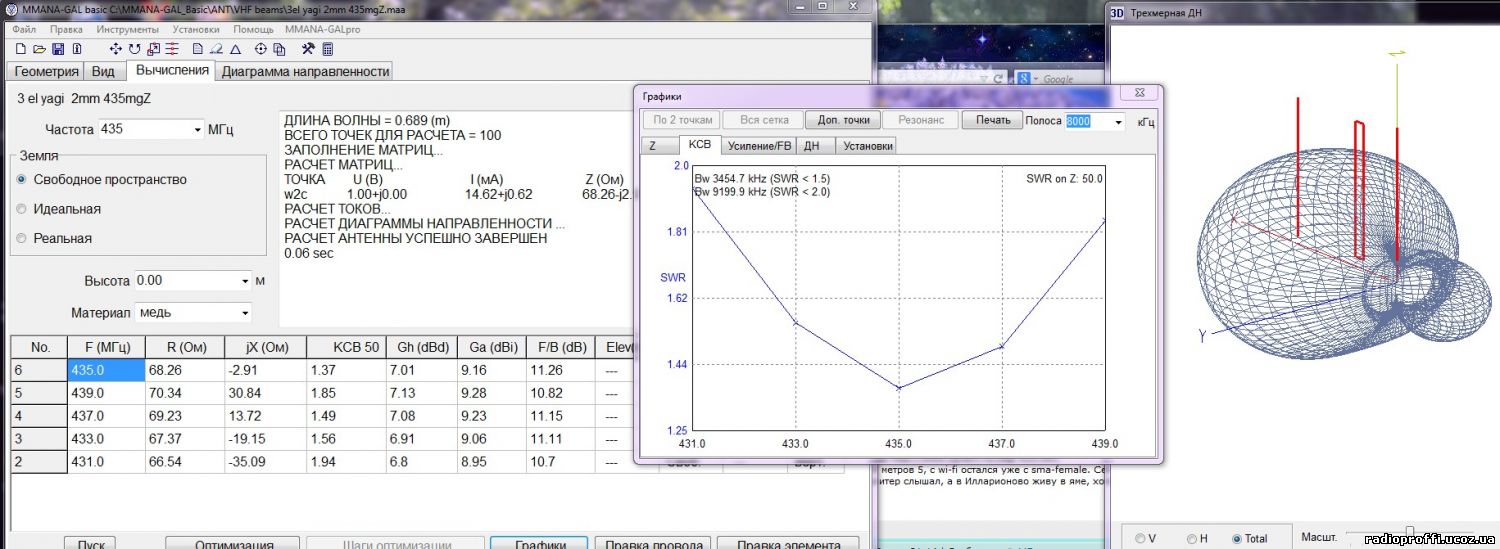Open the Материал медь dropdown
The image size is (1500, 549).
pyautogui.click(x=246, y=313)
